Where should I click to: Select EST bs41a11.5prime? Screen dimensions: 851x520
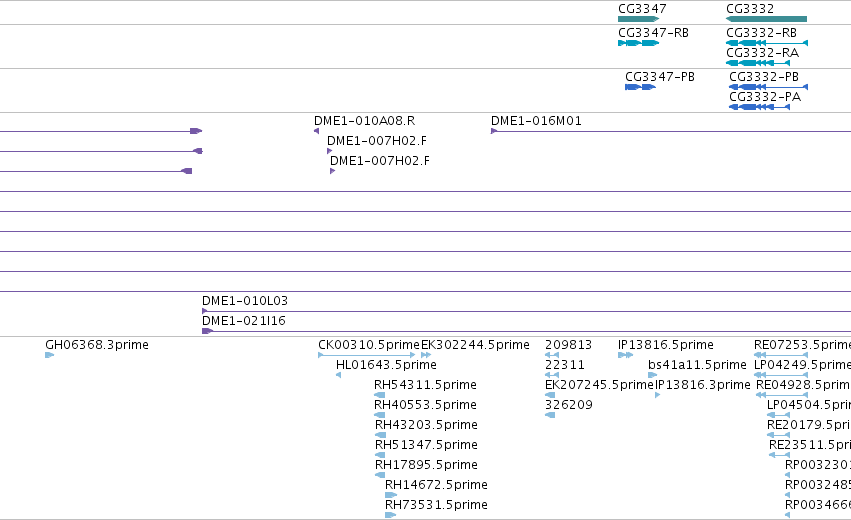tap(697, 365)
